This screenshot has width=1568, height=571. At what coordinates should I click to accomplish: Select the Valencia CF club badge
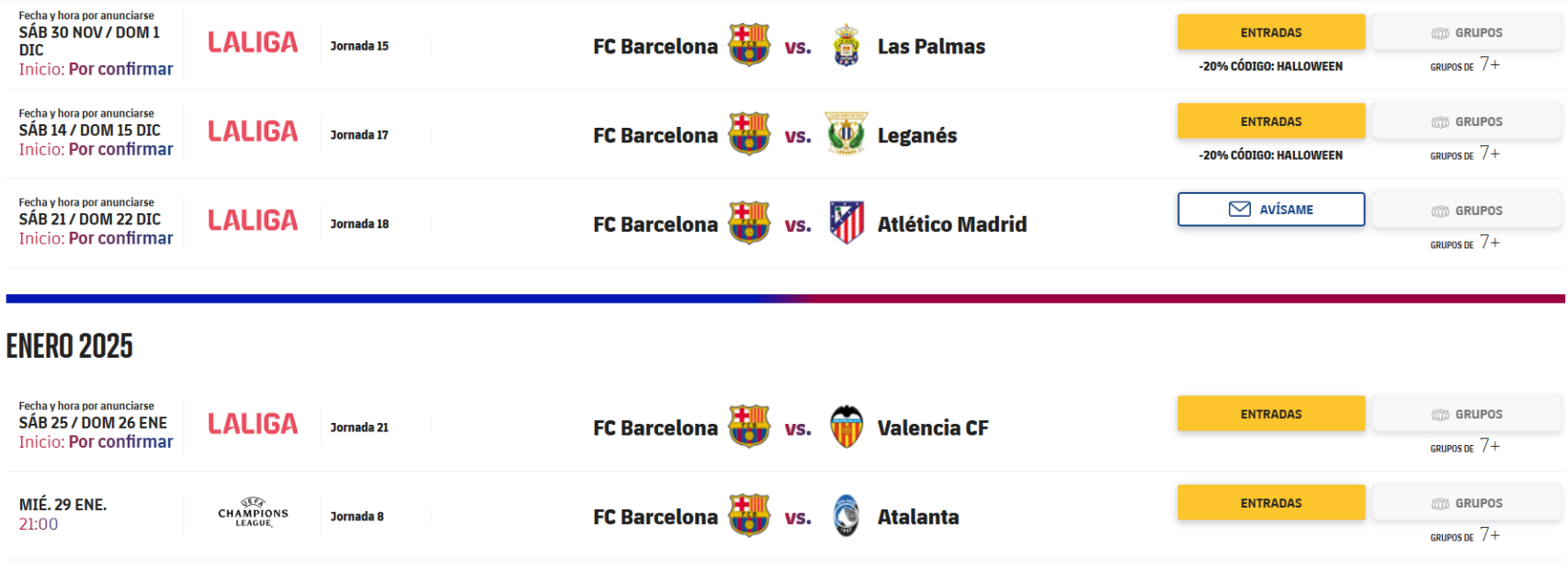[x=847, y=427]
